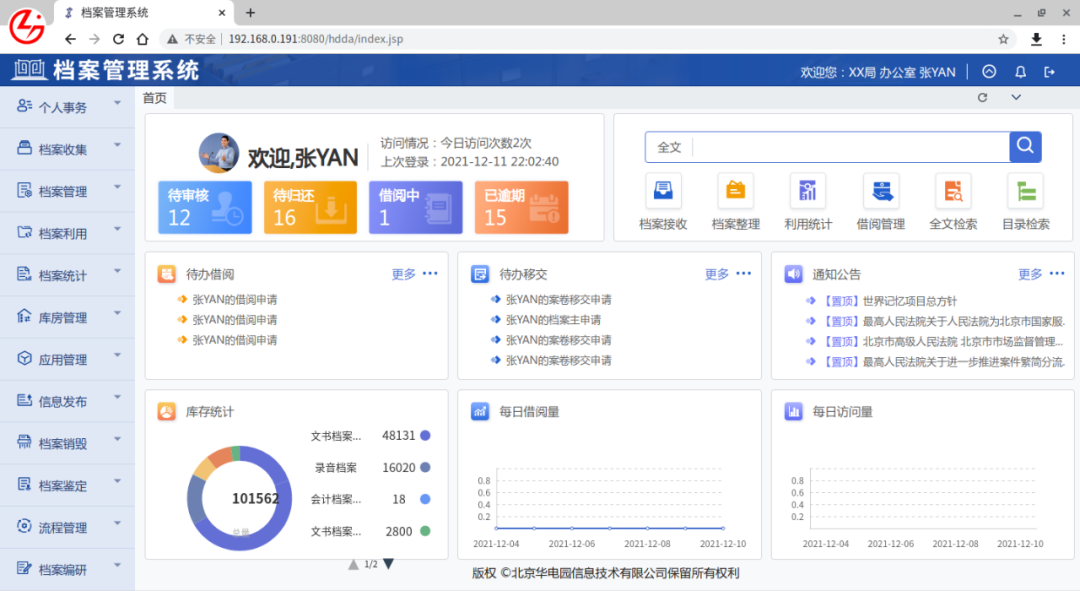Switch to the 首页 tab
This screenshot has height=591, width=1080.
(154, 98)
